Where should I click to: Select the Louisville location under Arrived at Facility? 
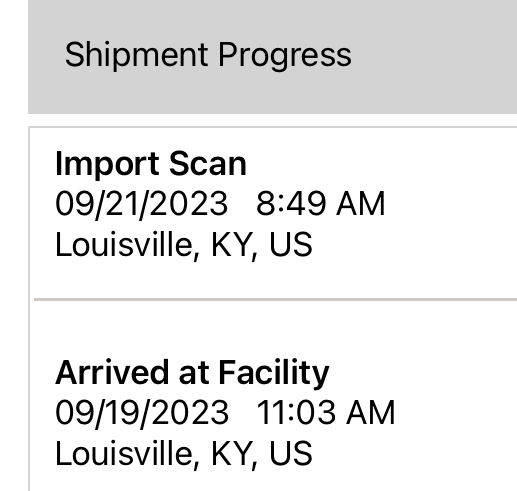click(x=184, y=454)
